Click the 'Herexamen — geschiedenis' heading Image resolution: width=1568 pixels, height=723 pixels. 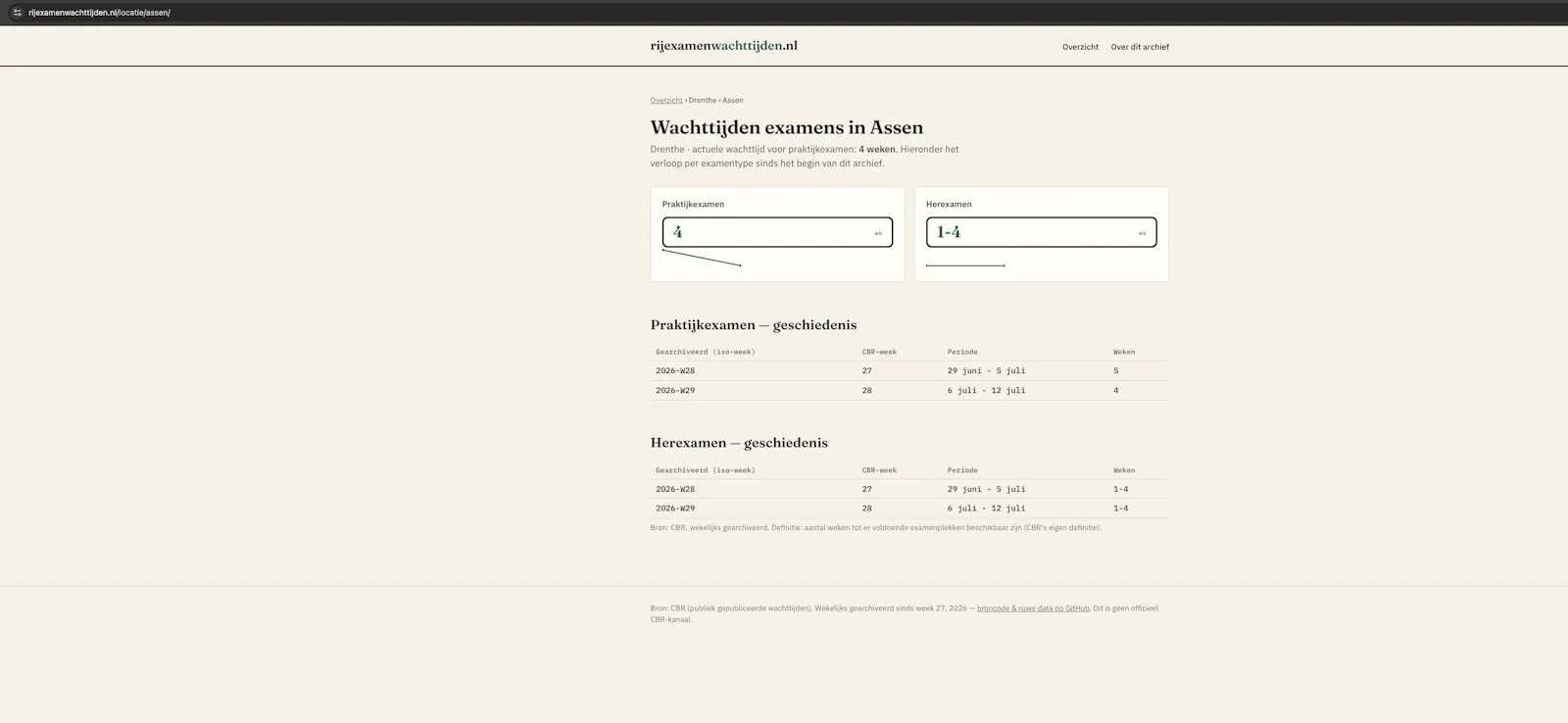(x=739, y=443)
